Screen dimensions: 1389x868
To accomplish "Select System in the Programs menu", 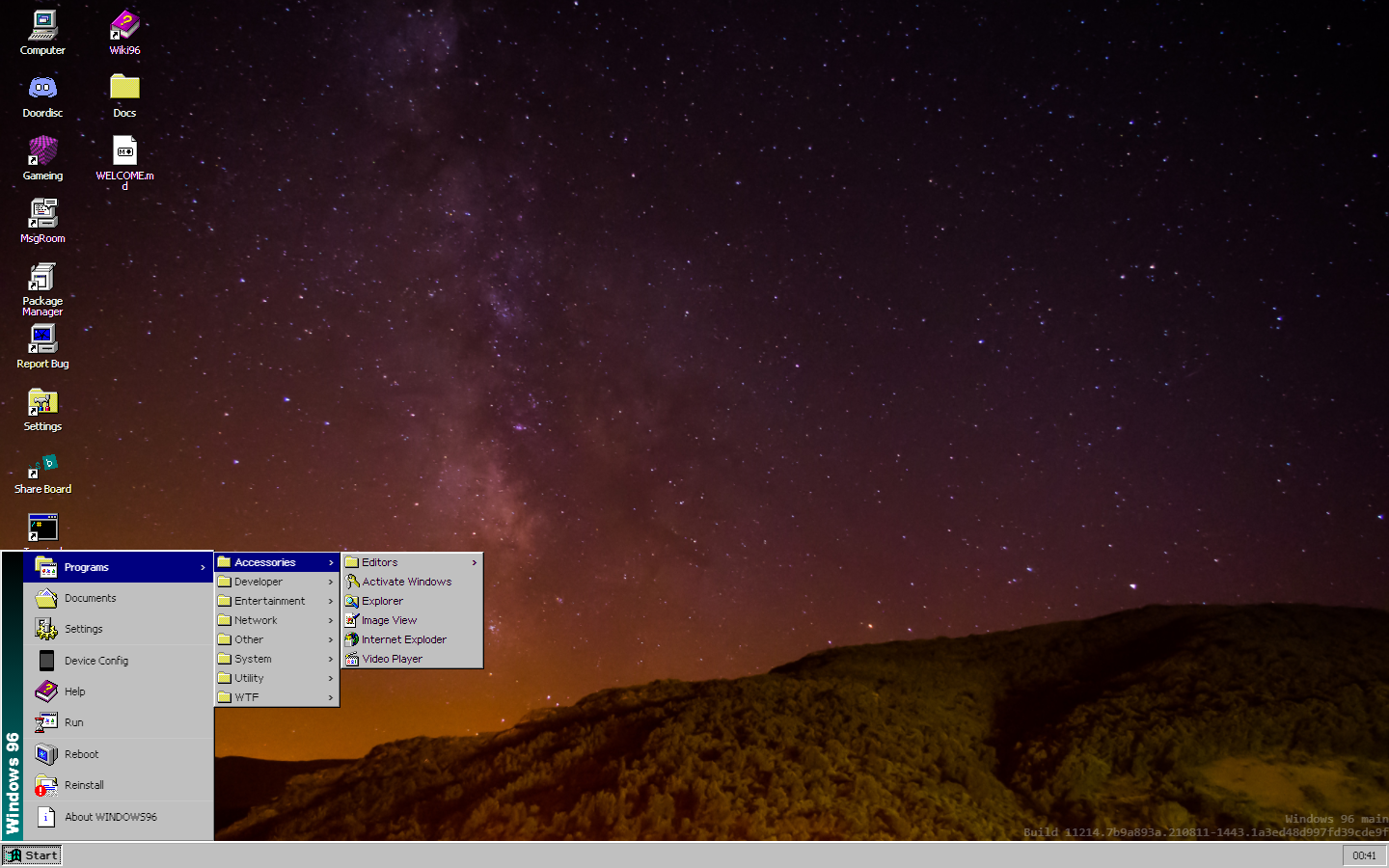I will 277,659.
